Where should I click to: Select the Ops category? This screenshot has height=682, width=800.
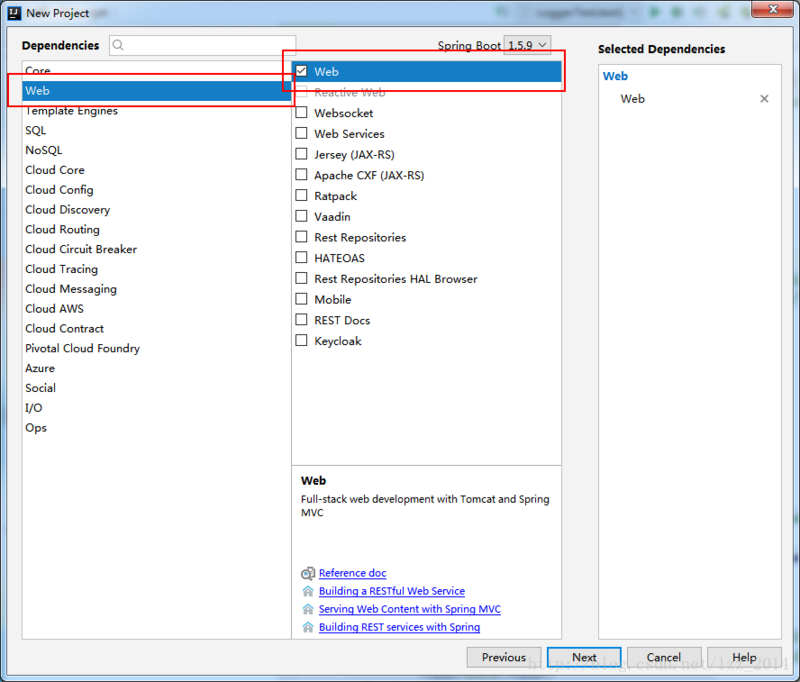156,428
